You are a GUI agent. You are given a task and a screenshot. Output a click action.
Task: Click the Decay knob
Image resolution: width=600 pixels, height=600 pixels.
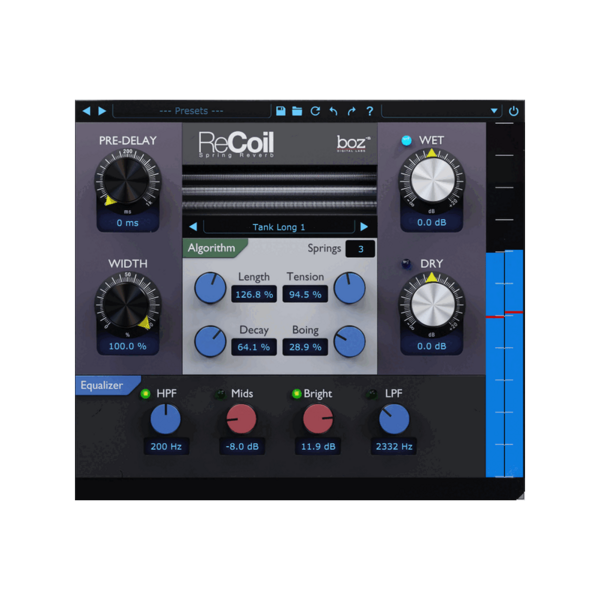point(210,341)
